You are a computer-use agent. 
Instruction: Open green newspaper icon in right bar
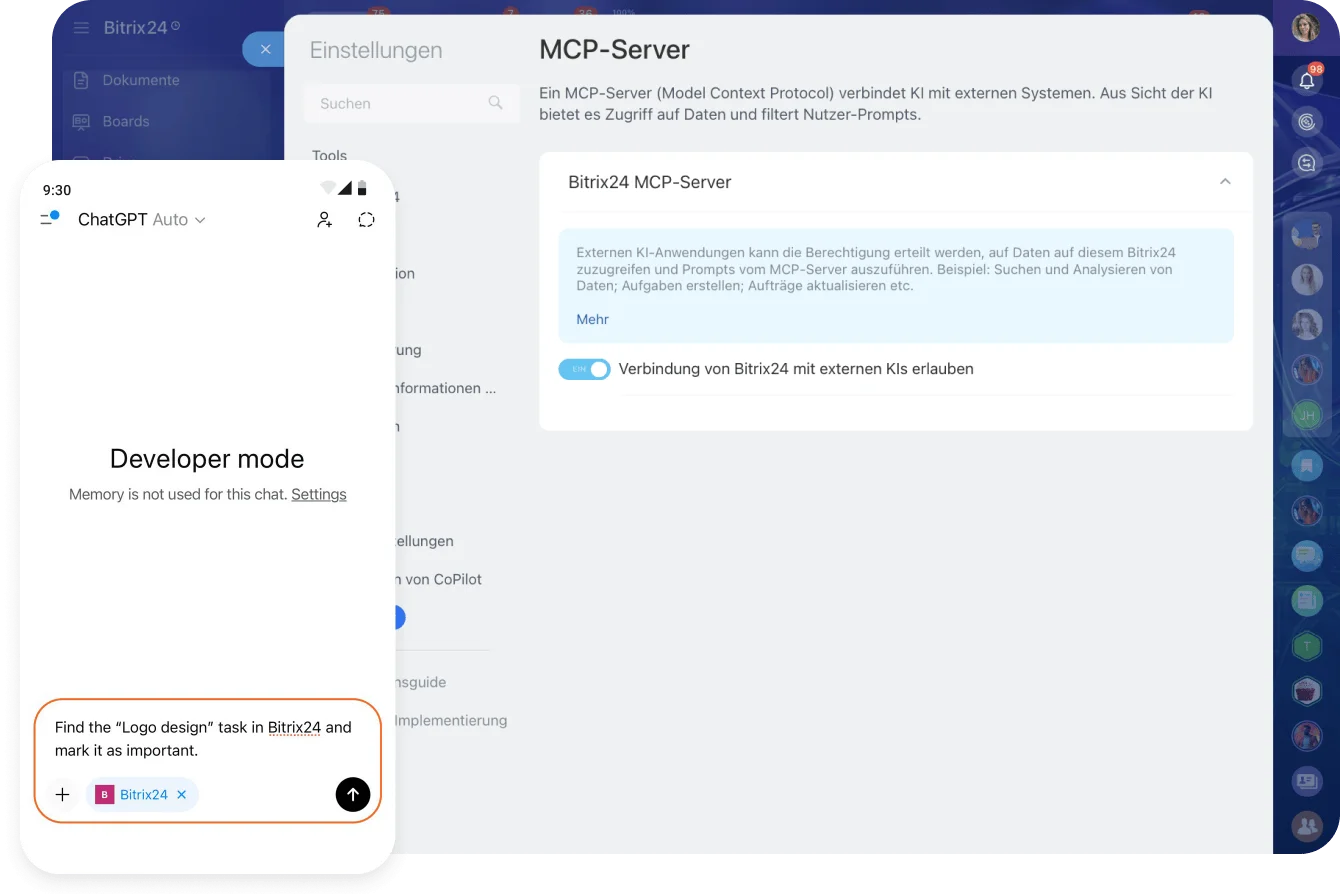click(x=1307, y=600)
